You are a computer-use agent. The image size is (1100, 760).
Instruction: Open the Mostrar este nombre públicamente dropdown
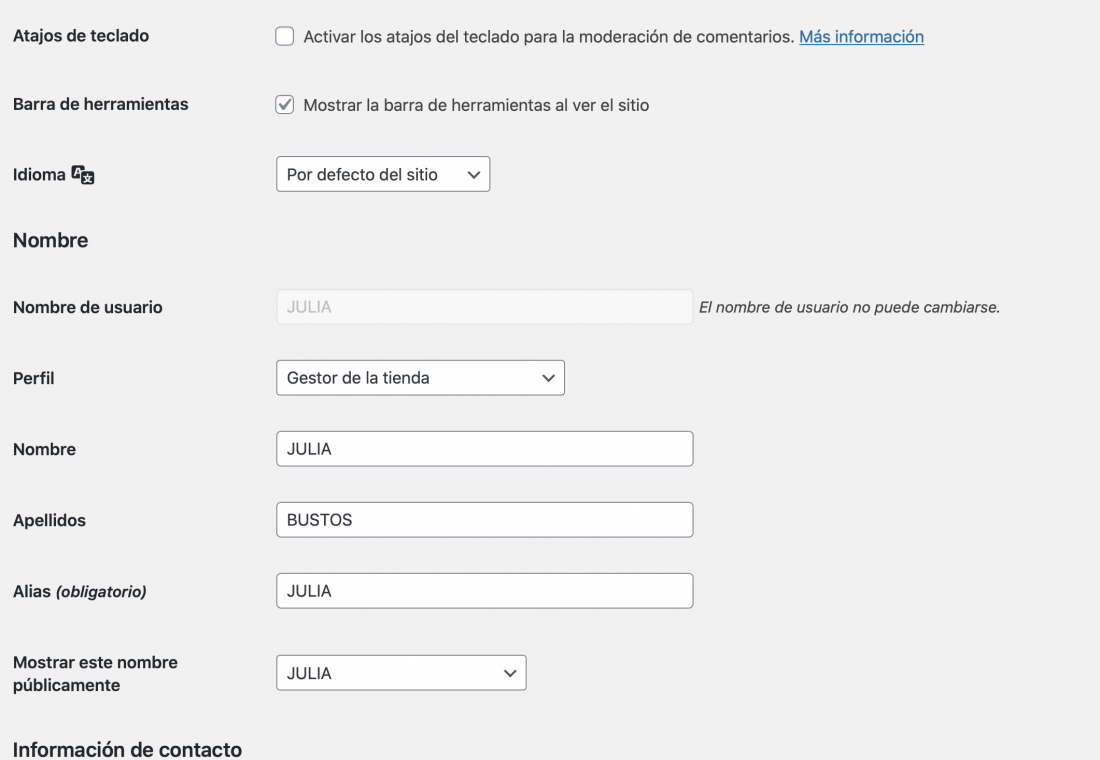[x=401, y=673]
